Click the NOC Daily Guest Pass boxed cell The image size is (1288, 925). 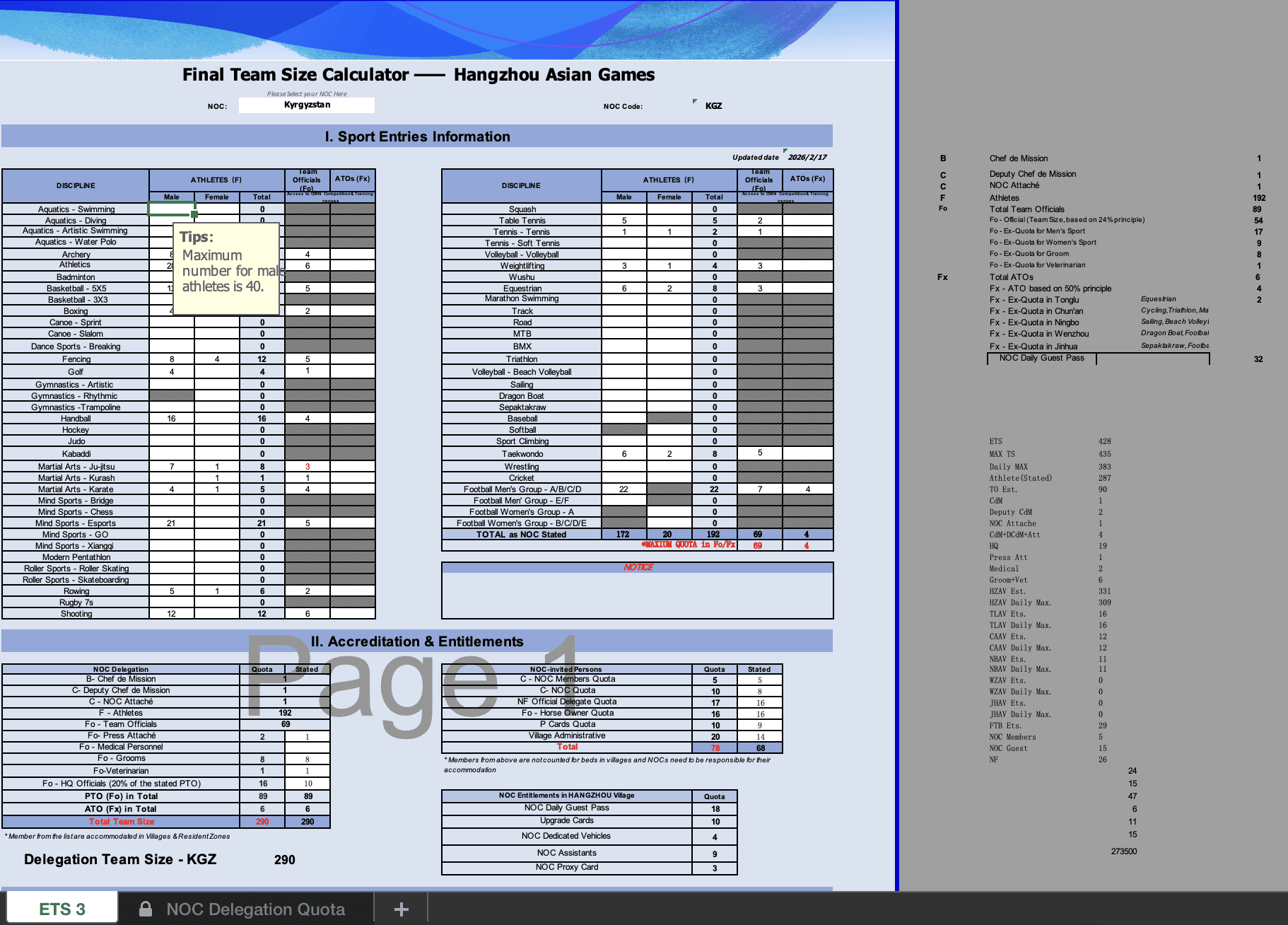coord(1041,359)
